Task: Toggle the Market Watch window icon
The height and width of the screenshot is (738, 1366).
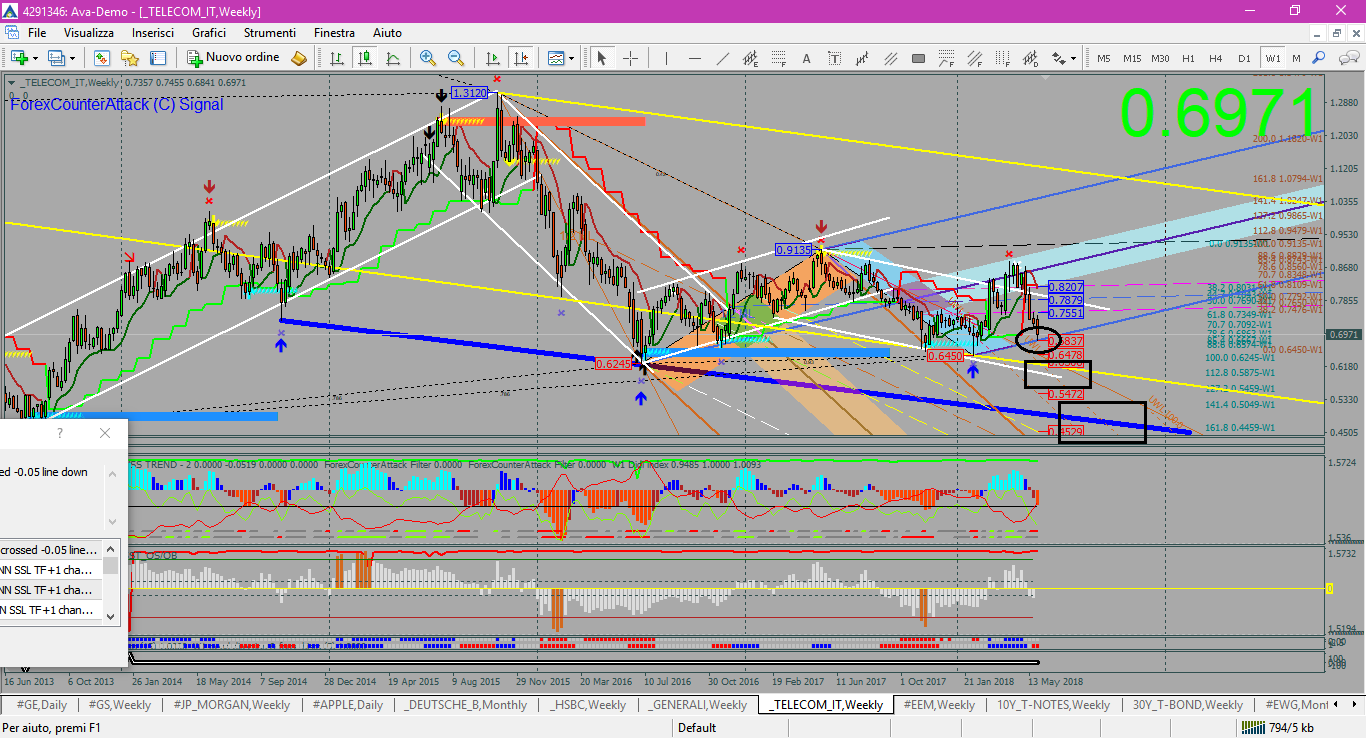Action: (x=102, y=58)
